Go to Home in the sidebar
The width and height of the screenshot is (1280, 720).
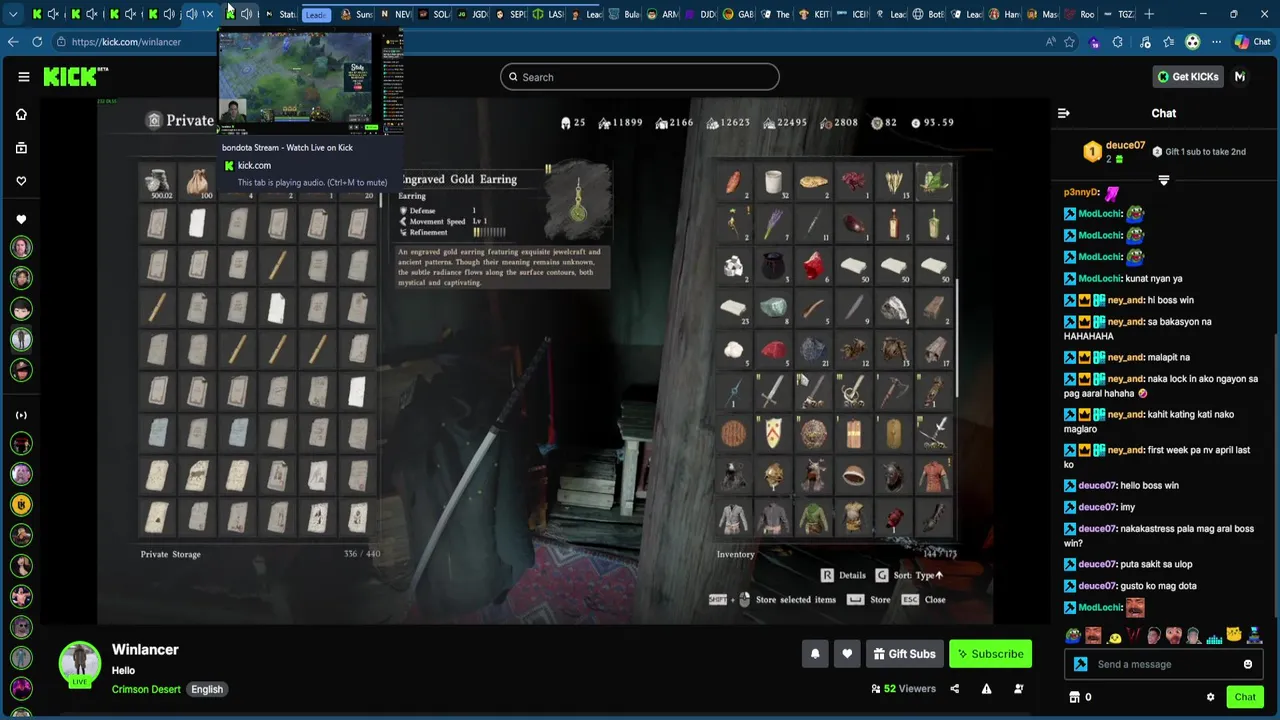tap(21, 114)
